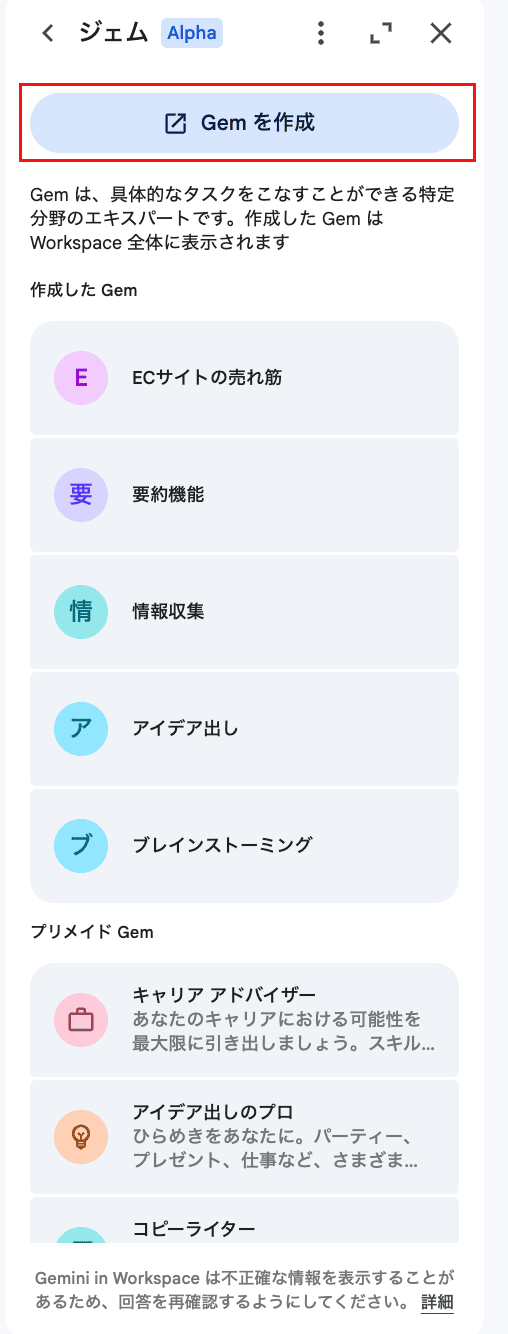Launch the ブレインストーミング Gem
This screenshot has height=1334, width=508.
tap(244, 845)
